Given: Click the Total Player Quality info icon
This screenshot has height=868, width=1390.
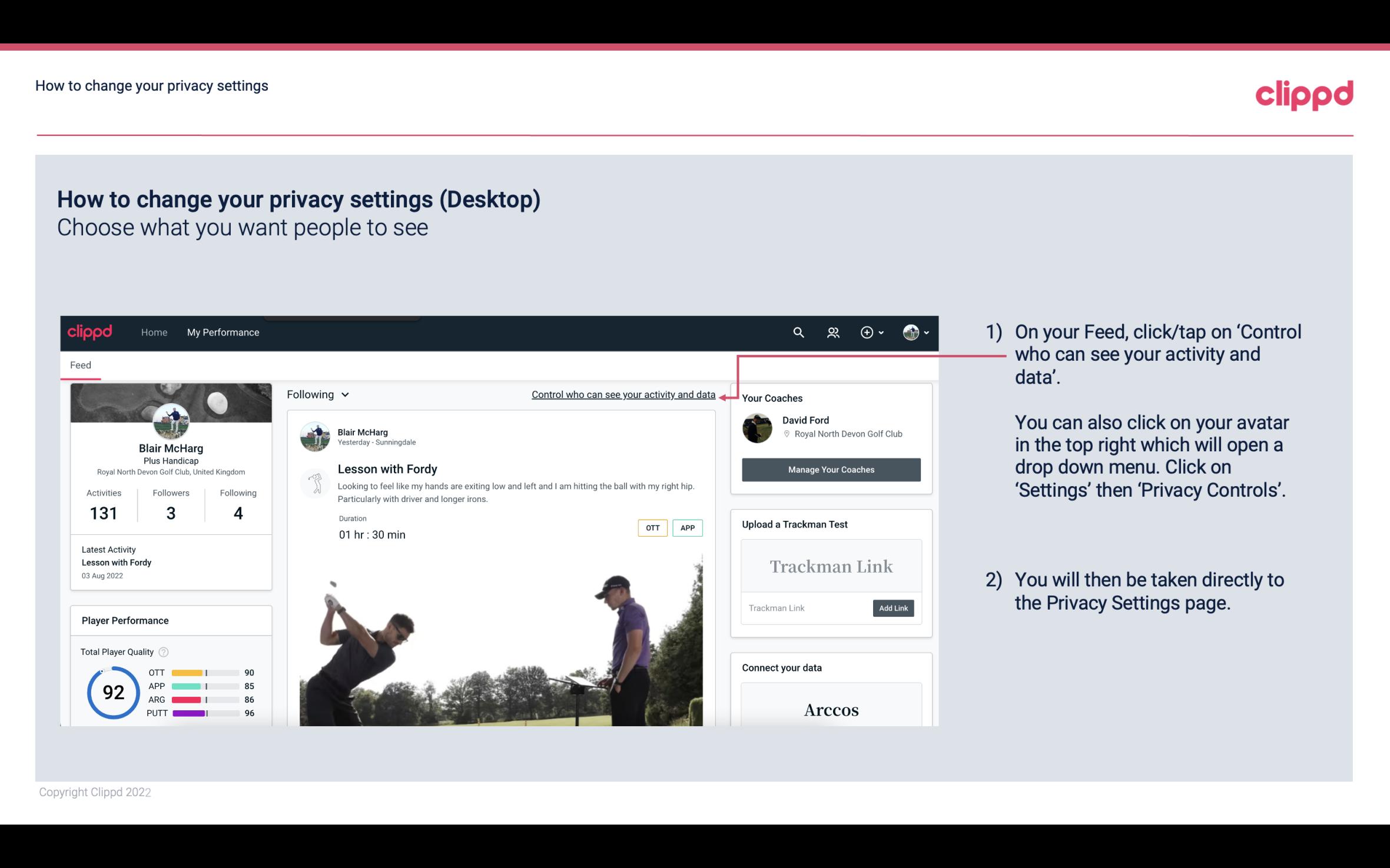Looking at the screenshot, I should [x=163, y=651].
